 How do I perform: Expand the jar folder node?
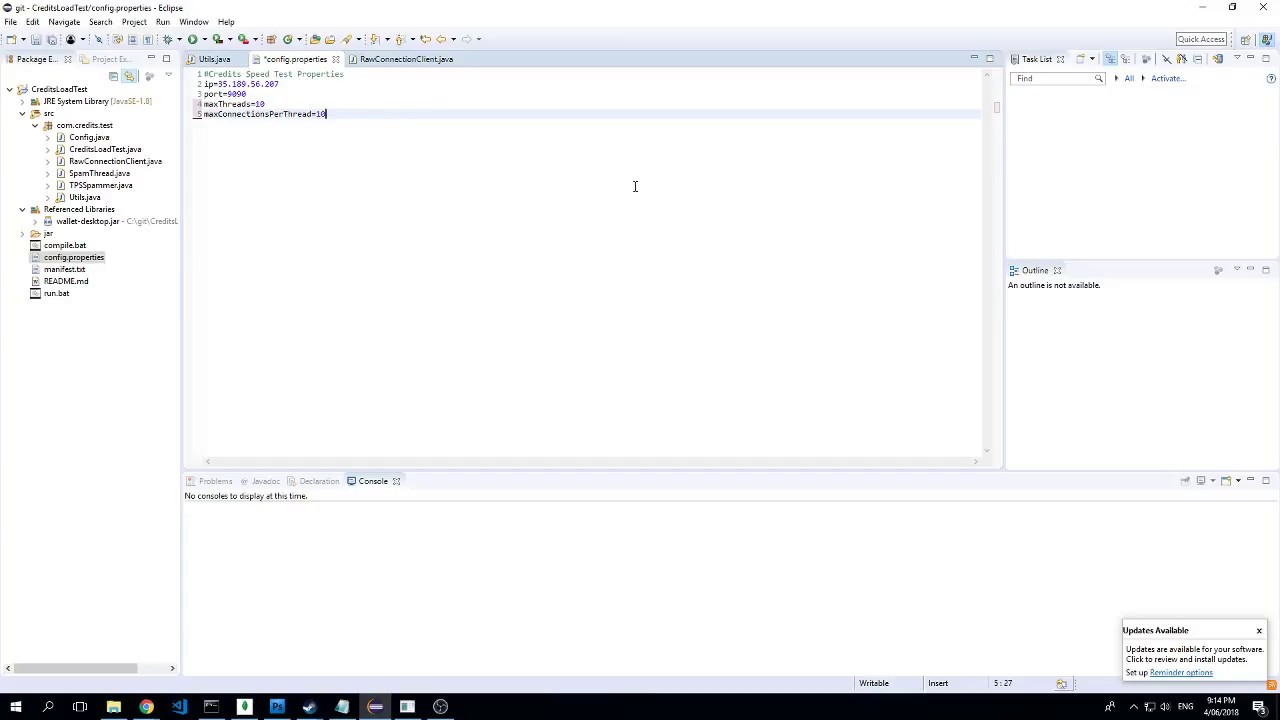[22, 233]
